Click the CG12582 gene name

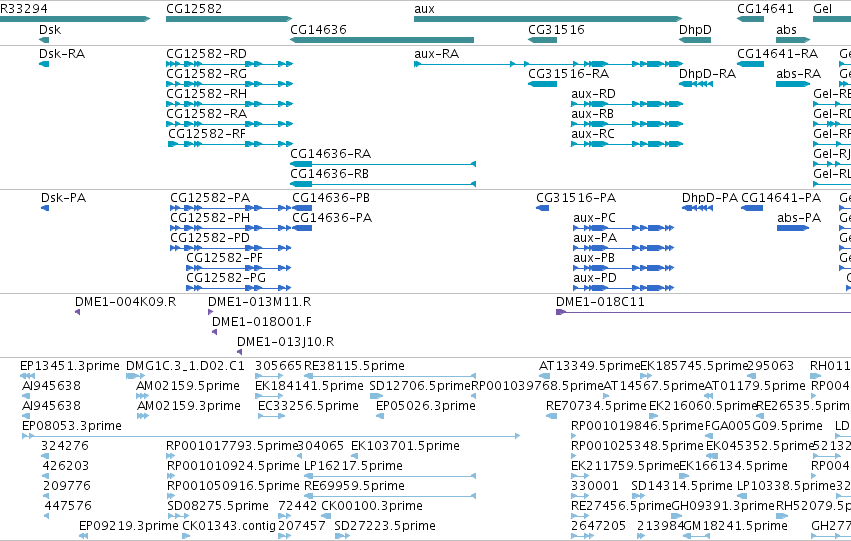point(194,9)
